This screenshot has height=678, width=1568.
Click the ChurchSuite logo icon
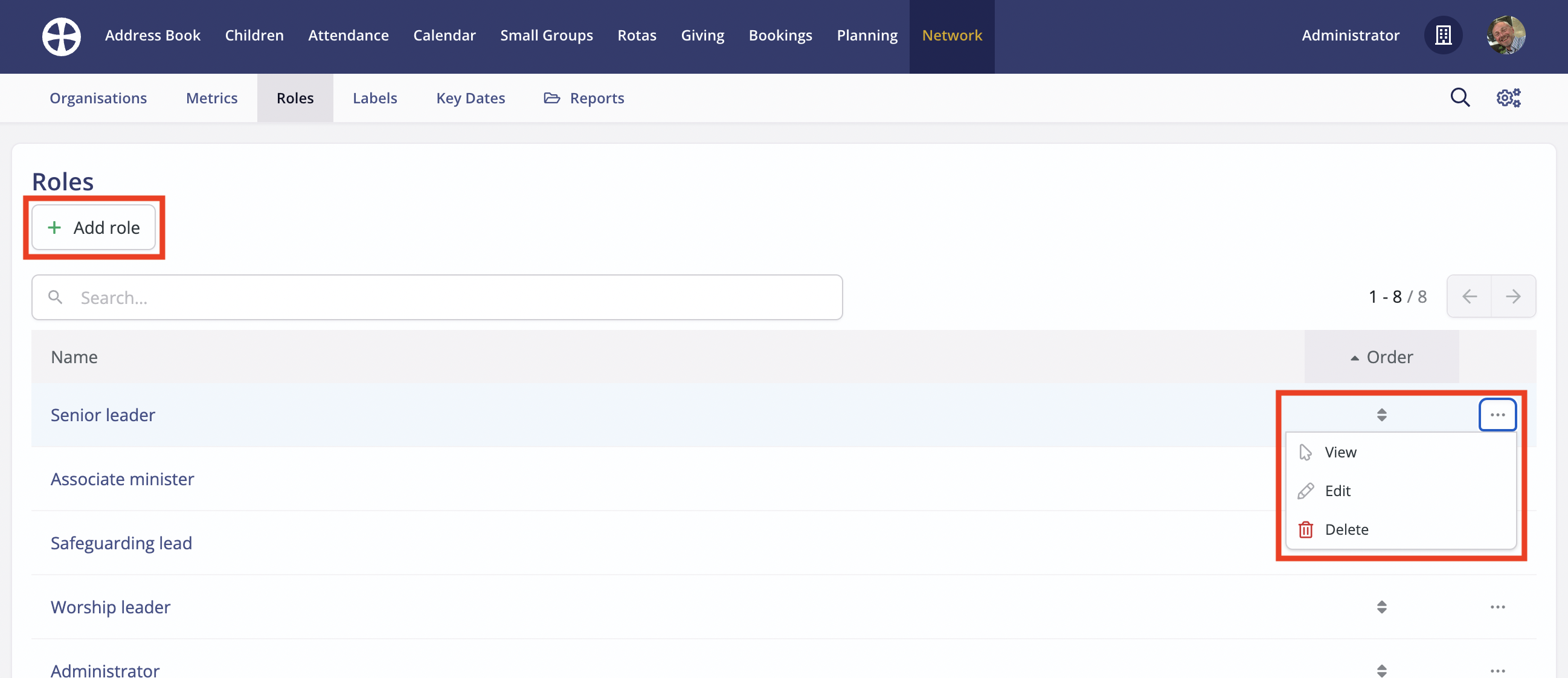[62, 36]
